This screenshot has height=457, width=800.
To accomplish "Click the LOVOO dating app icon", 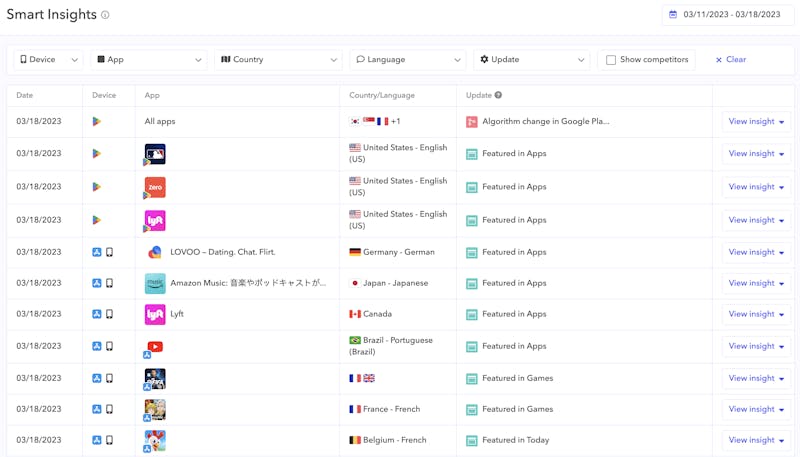I will (x=155, y=252).
